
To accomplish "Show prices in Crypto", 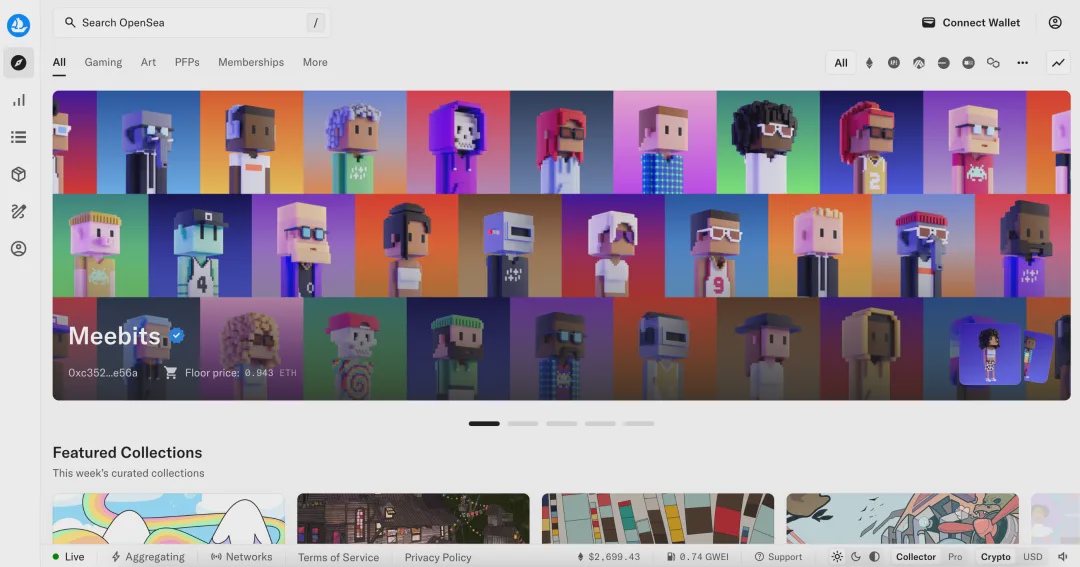I will tap(995, 557).
